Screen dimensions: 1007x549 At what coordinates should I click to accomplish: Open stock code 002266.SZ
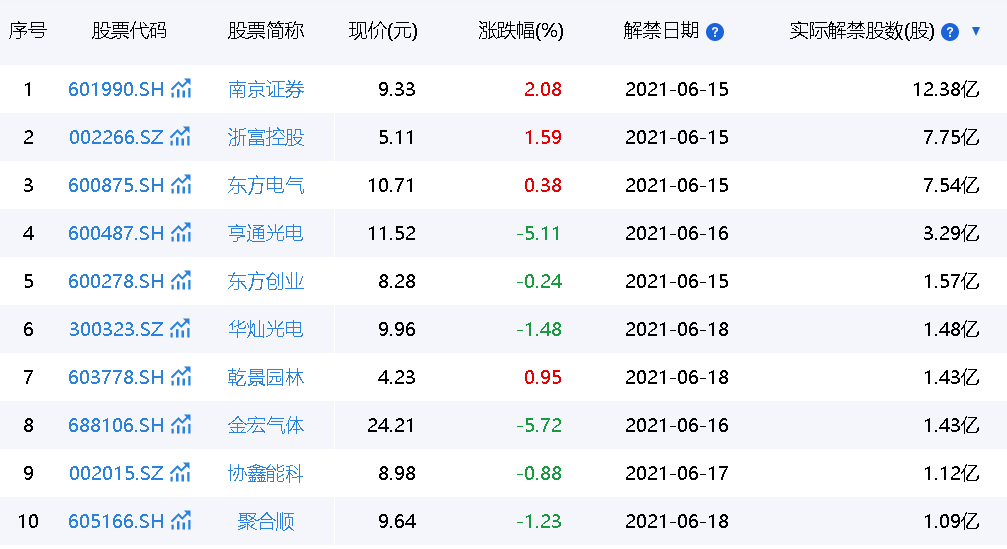[116, 137]
